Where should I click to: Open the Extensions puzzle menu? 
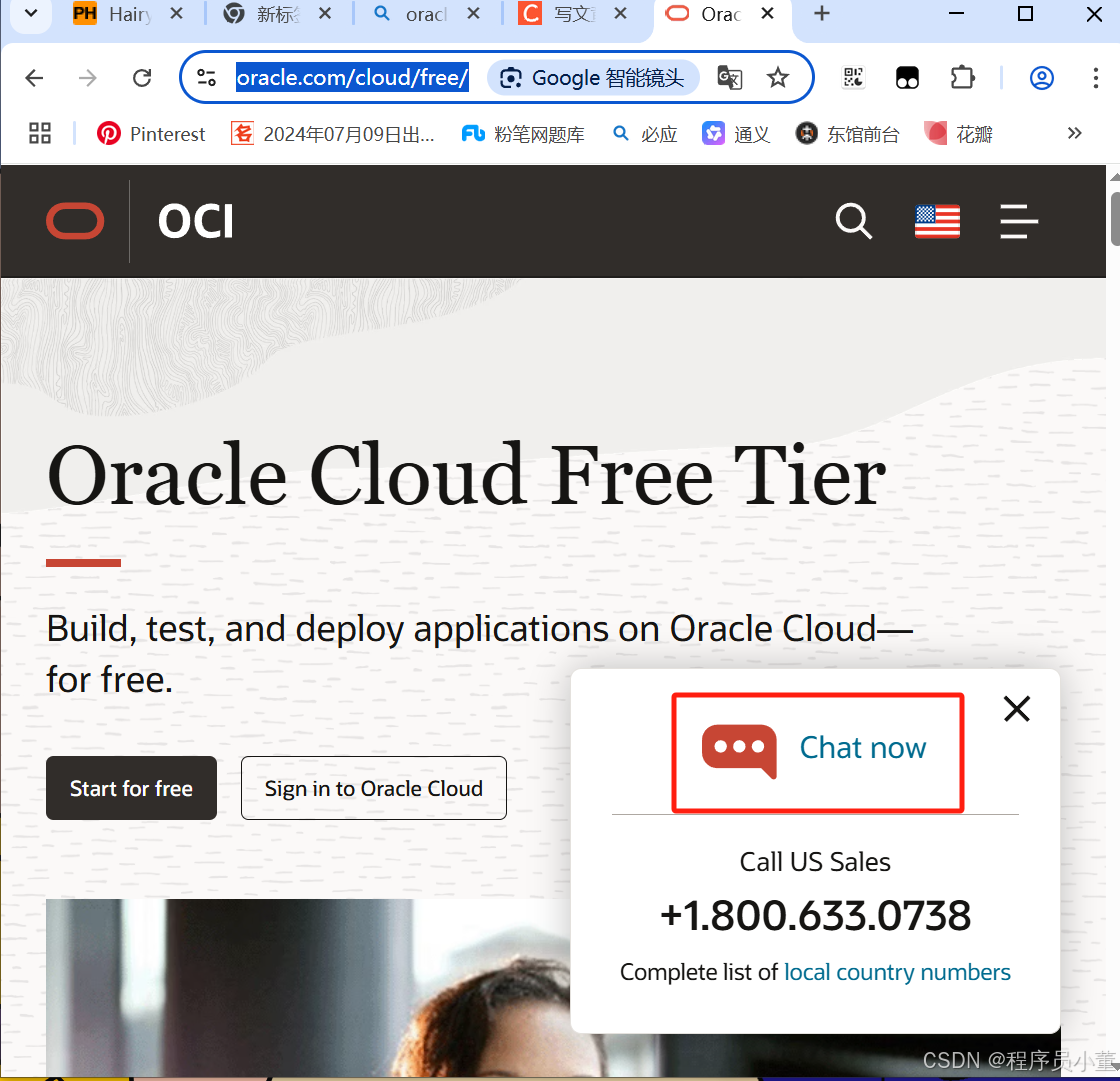click(962, 77)
